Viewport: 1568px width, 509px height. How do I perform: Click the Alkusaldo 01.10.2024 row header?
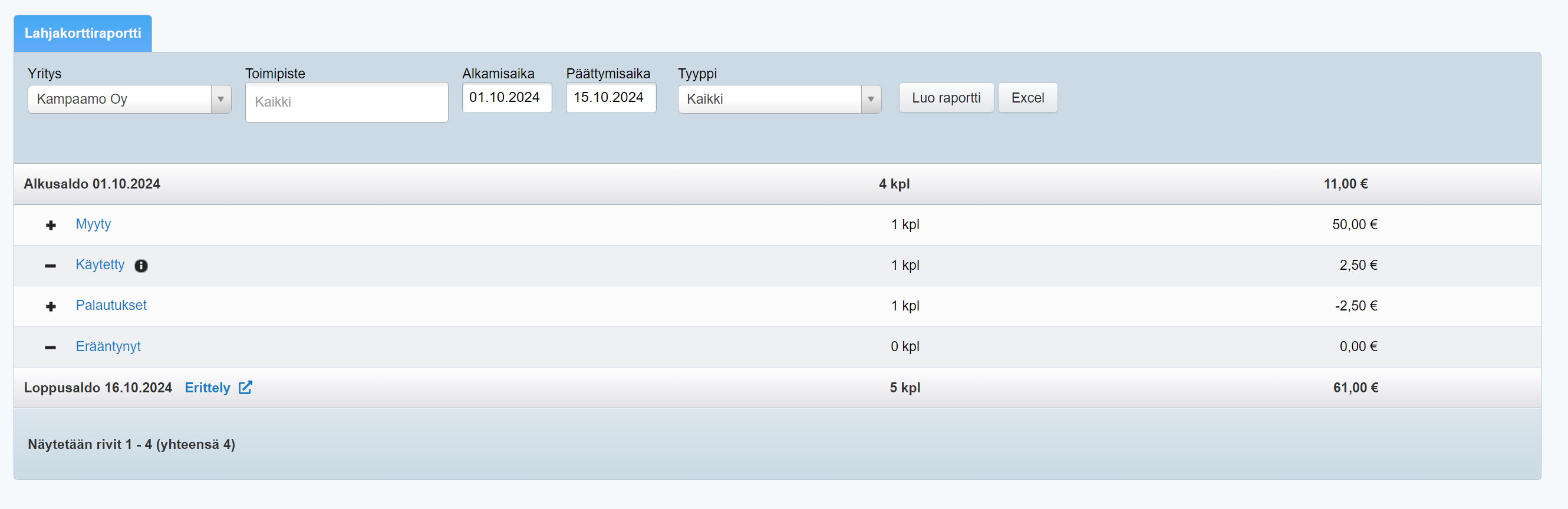pyautogui.click(x=92, y=184)
